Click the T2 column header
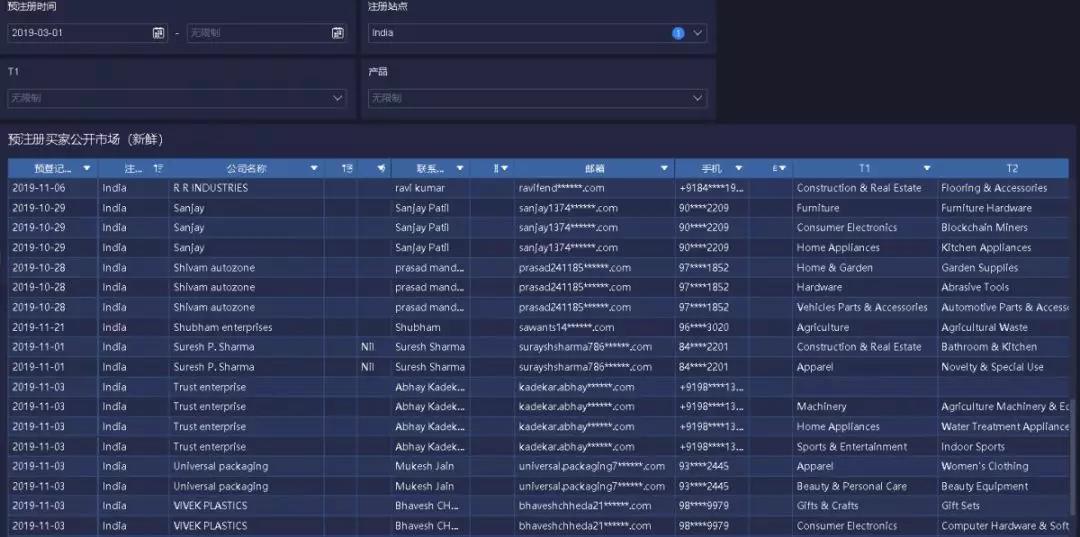 [x=1011, y=169]
